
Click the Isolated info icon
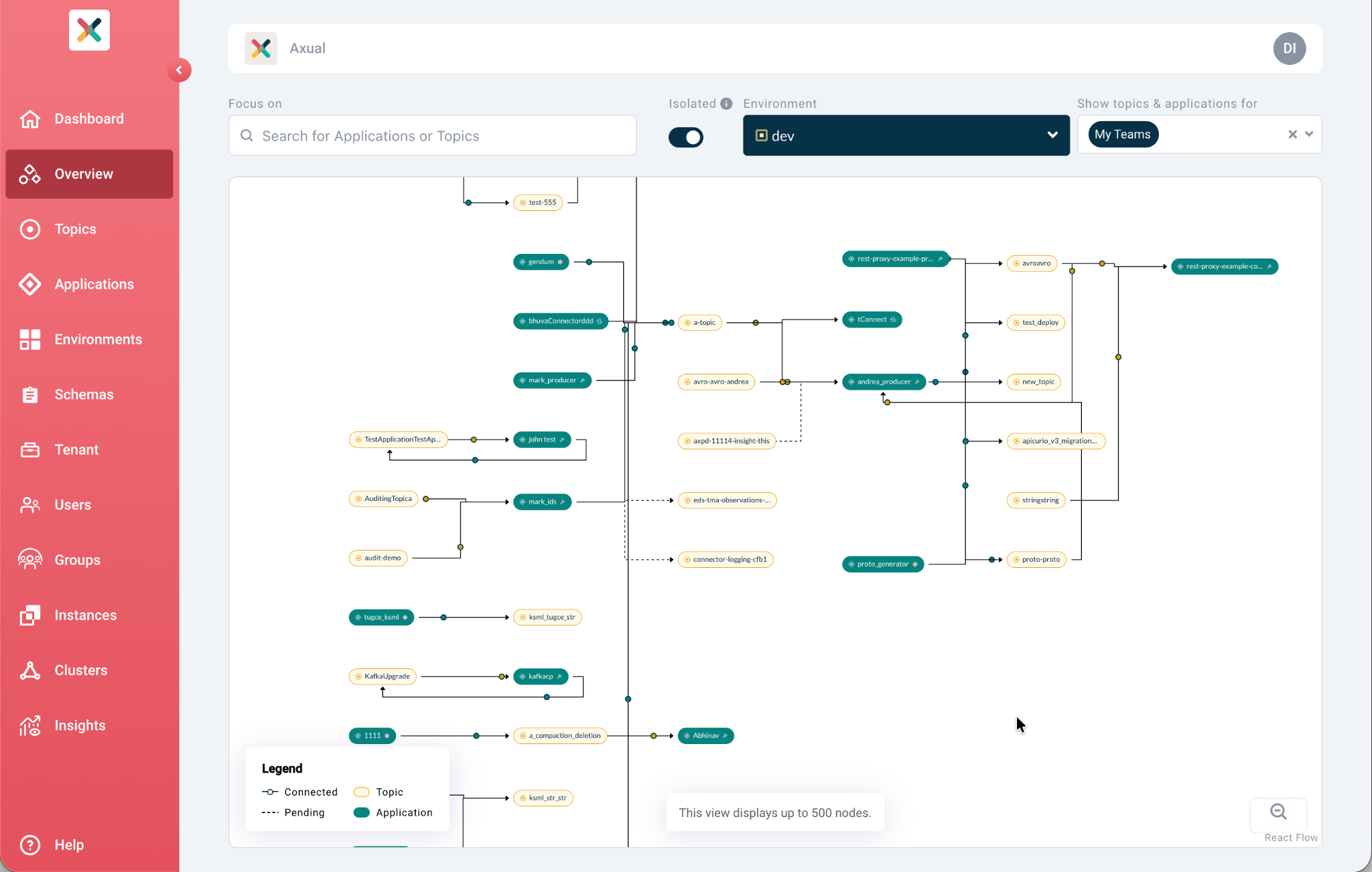[726, 104]
